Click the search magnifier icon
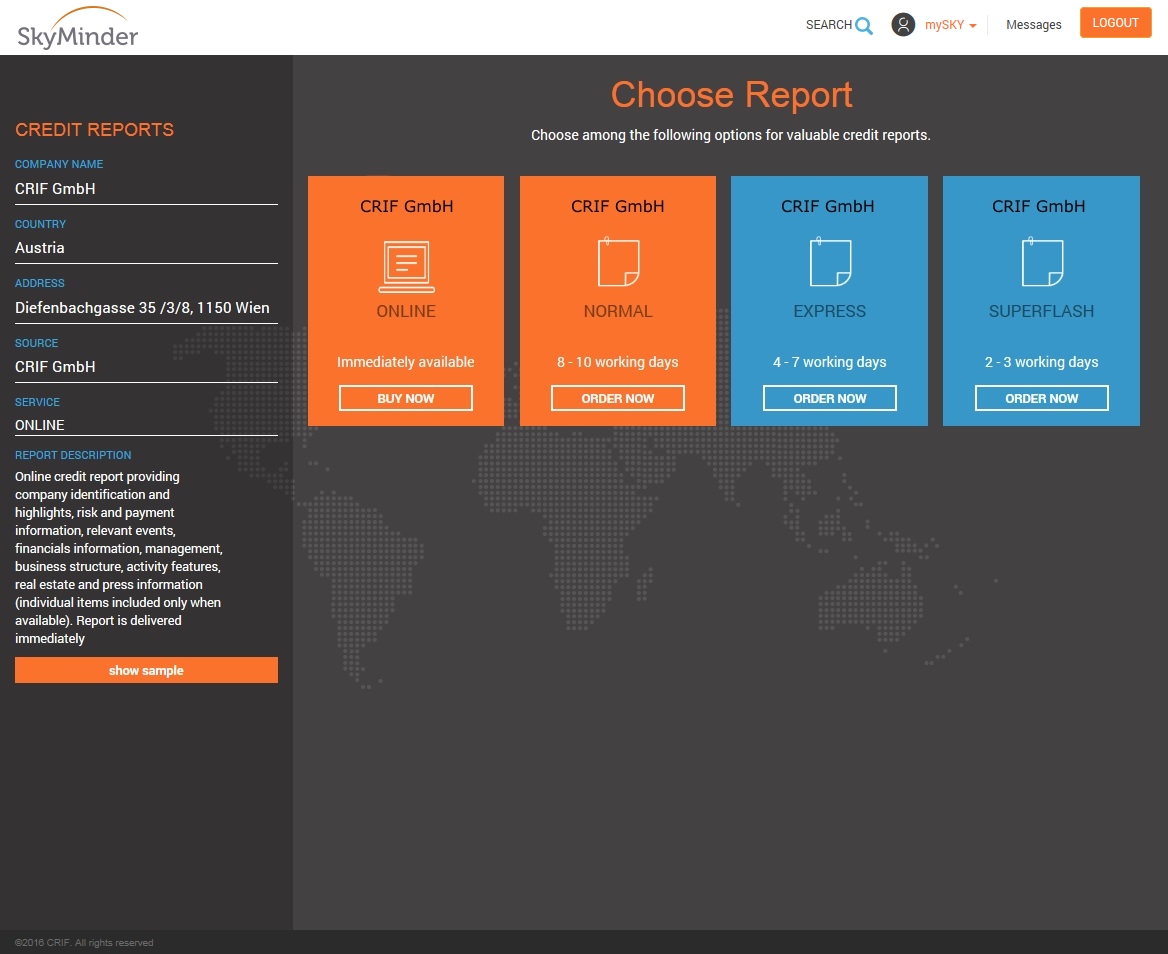Screen dimensions: 1168x954 coord(864,26)
